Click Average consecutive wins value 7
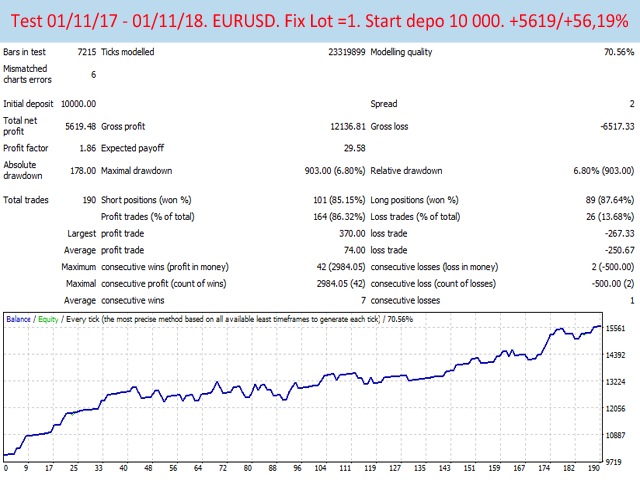The width and height of the screenshot is (640, 480). 363,301
